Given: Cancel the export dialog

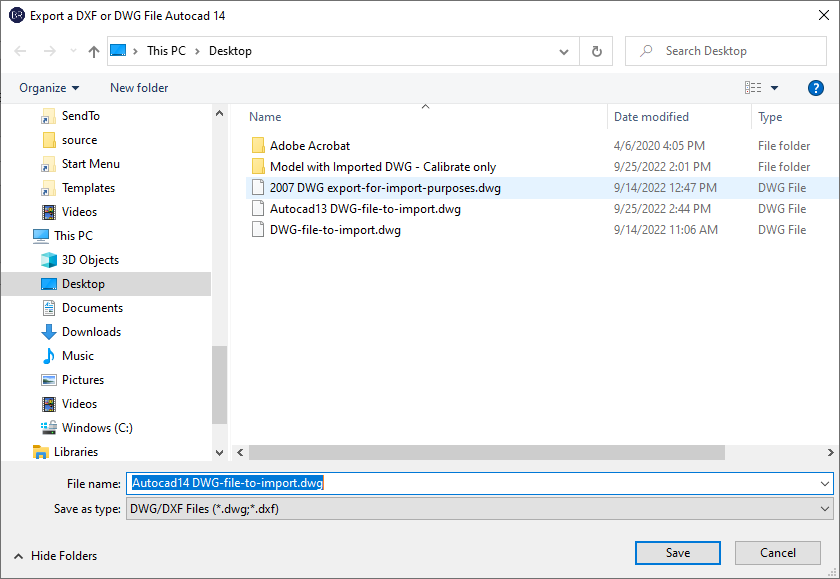Looking at the screenshot, I should [x=777, y=553].
